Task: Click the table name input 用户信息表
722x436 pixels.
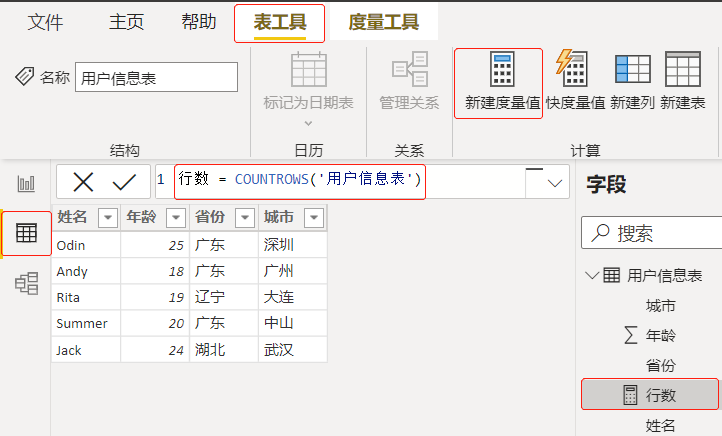Action: click(x=157, y=77)
